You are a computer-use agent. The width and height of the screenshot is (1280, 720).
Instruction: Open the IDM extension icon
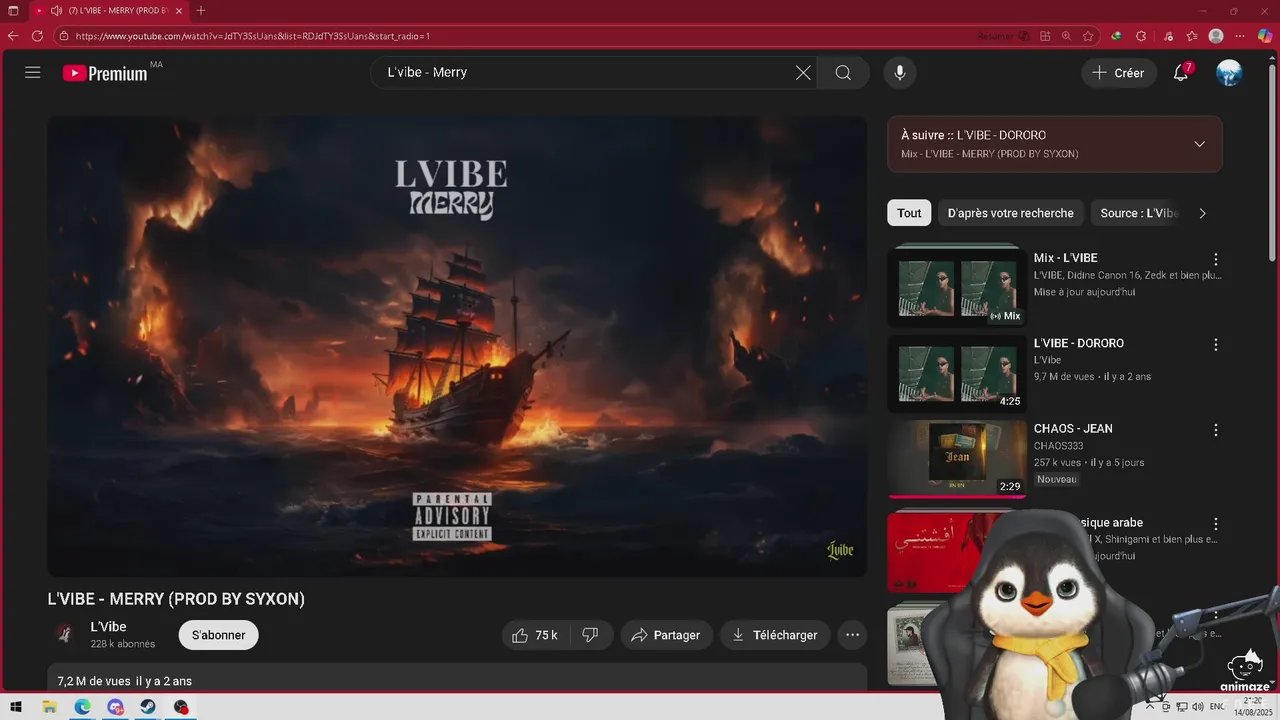coord(1117,36)
